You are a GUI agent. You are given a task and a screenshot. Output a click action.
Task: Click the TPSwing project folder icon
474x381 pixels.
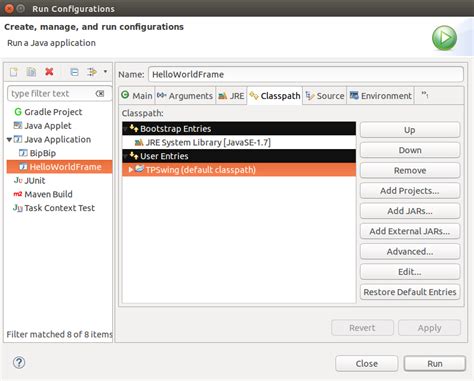tap(139, 169)
